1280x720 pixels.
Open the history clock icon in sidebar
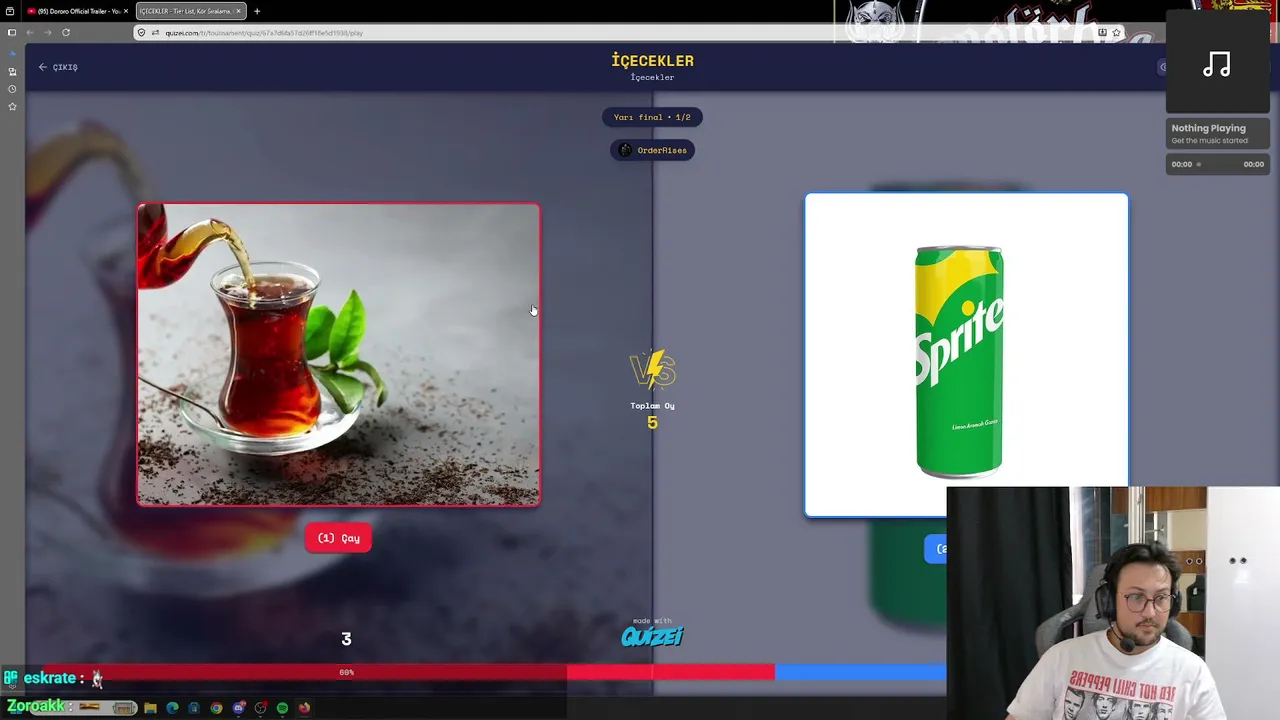pos(12,89)
